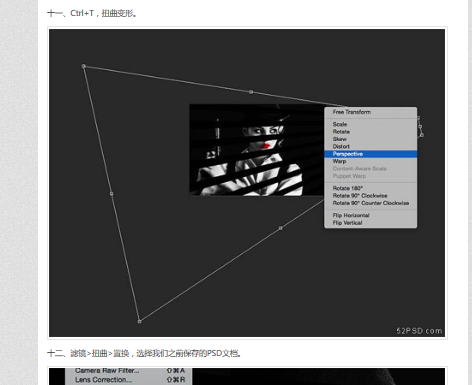Click the left edge midpoint transform handle
Image resolution: width=472 pixels, height=385 pixels.
[111, 193]
